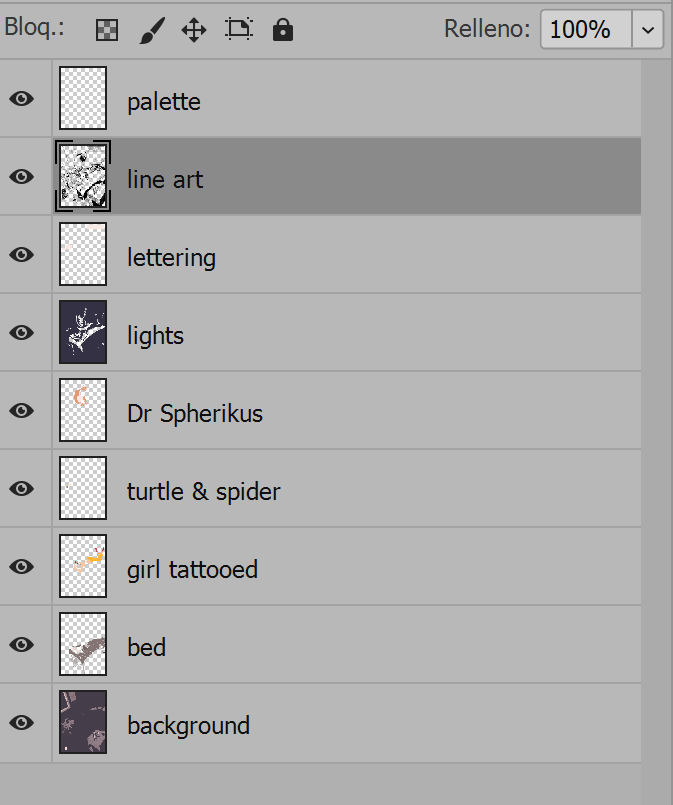673x805 pixels.
Task: Click the background layer thumbnail
Action: [83, 723]
